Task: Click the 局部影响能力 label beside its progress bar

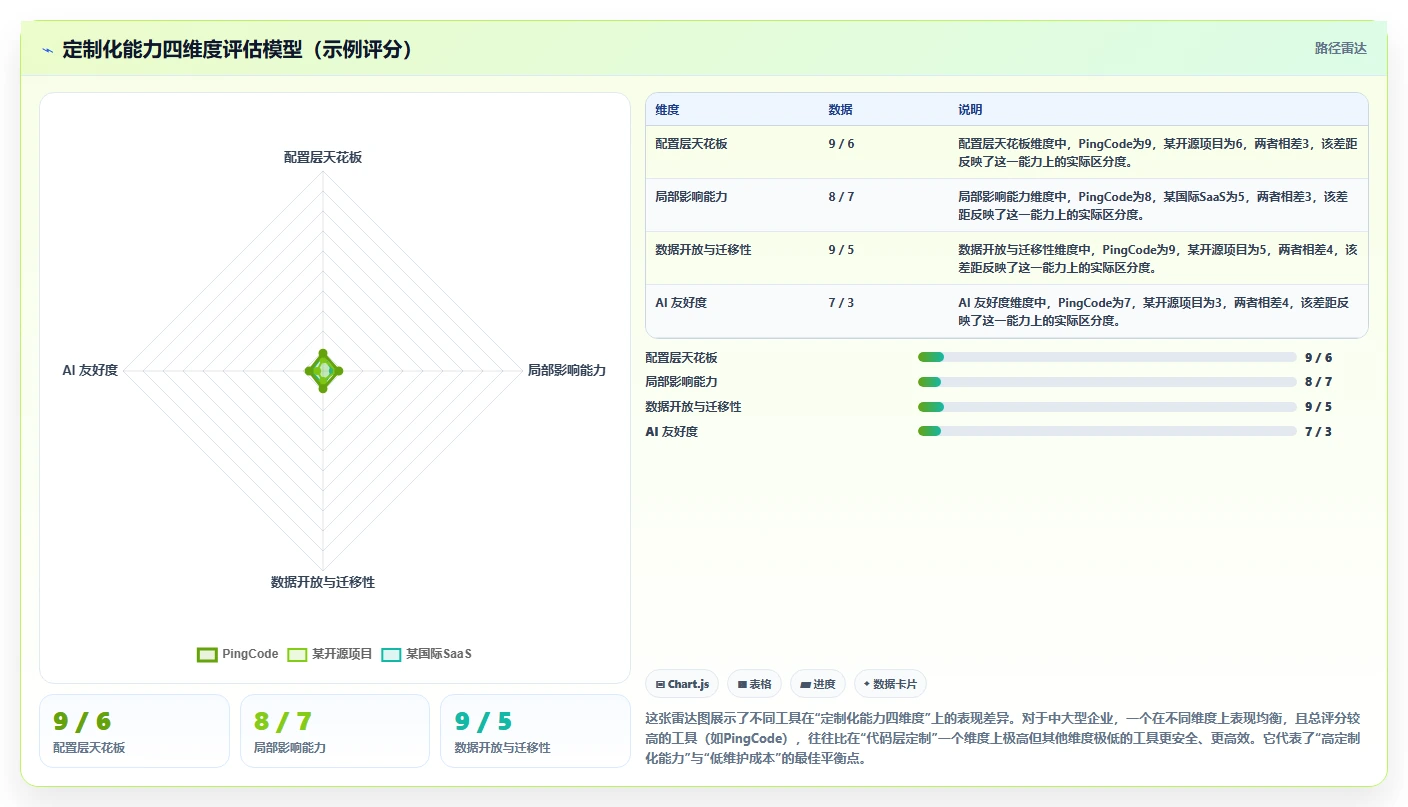Action: (x=682, y=382)
